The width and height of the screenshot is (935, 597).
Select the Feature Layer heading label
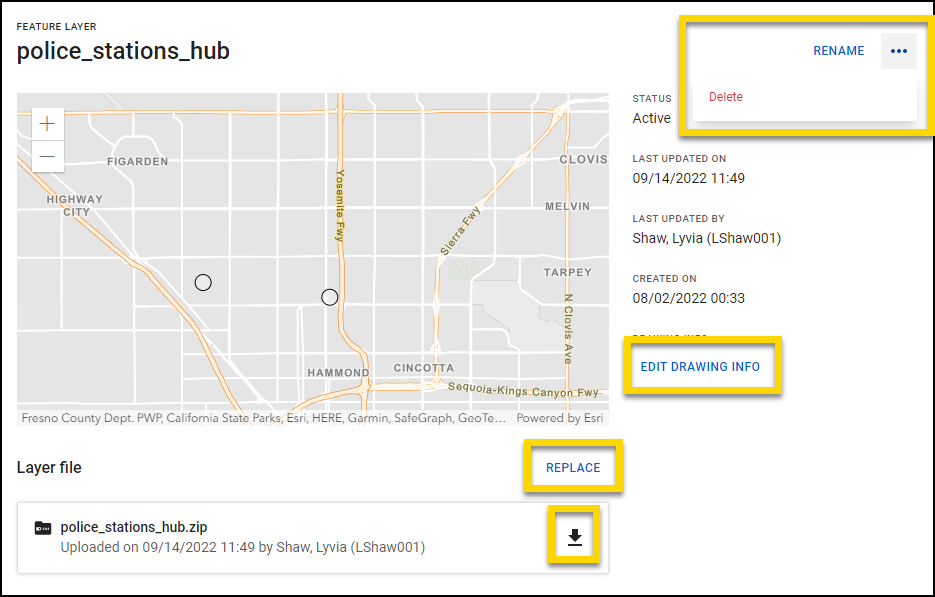click(x=56, y=26)
